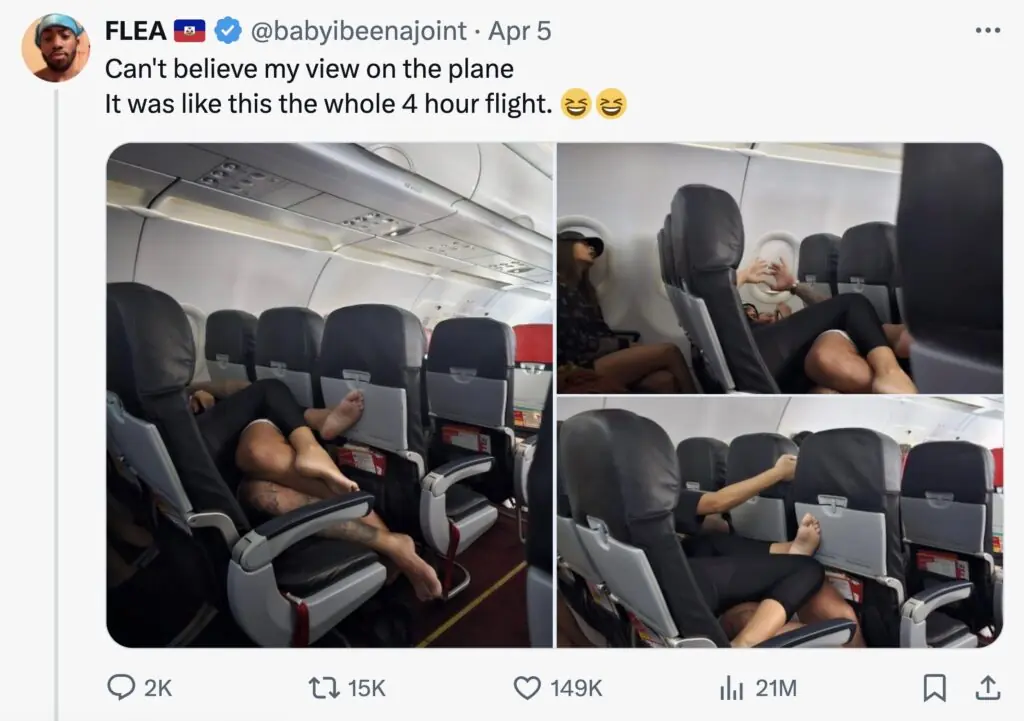1024x721 pixels.
Task: Open the FLEA display name link
Action: click(136, 31)
